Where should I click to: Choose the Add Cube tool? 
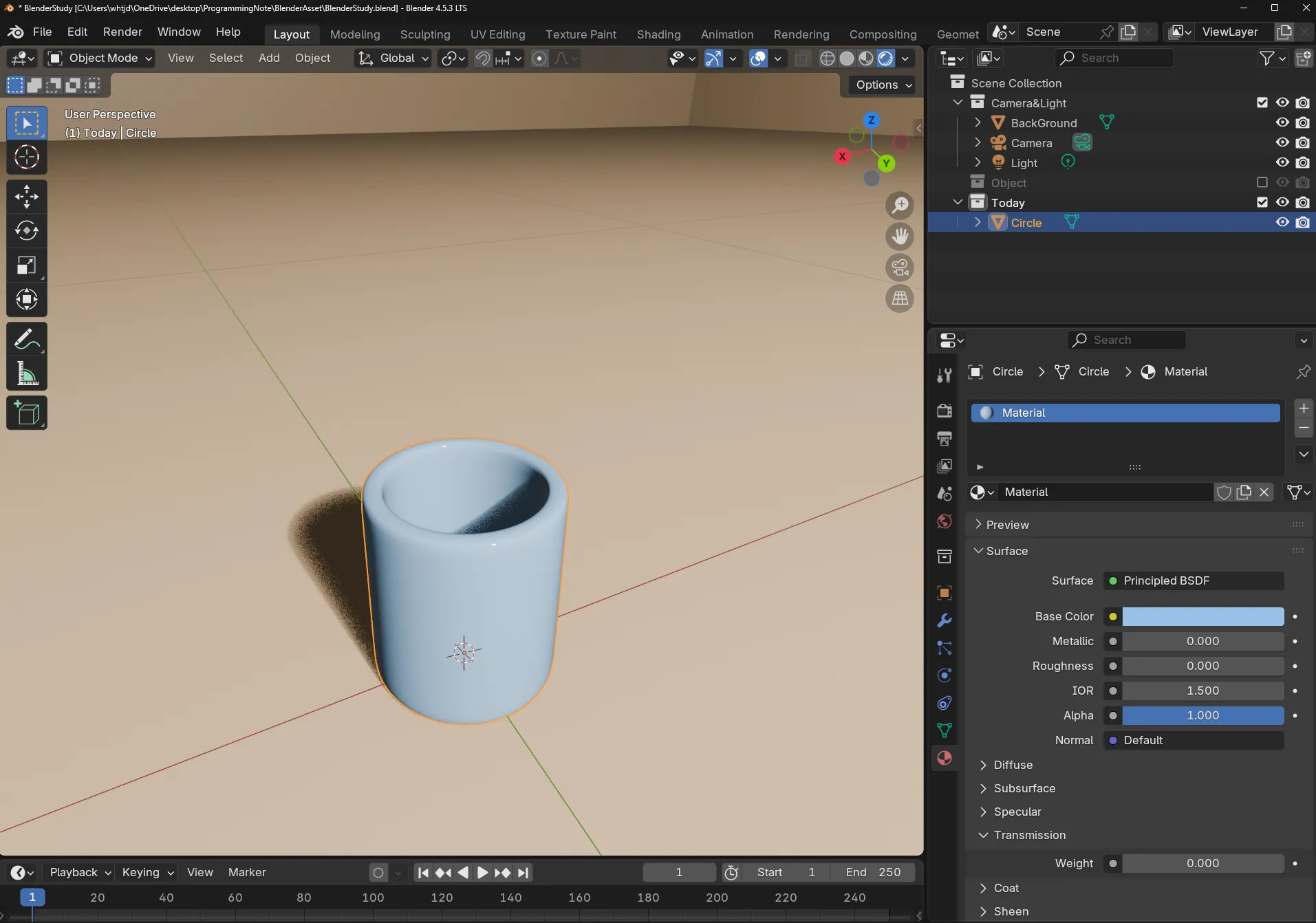26,413
